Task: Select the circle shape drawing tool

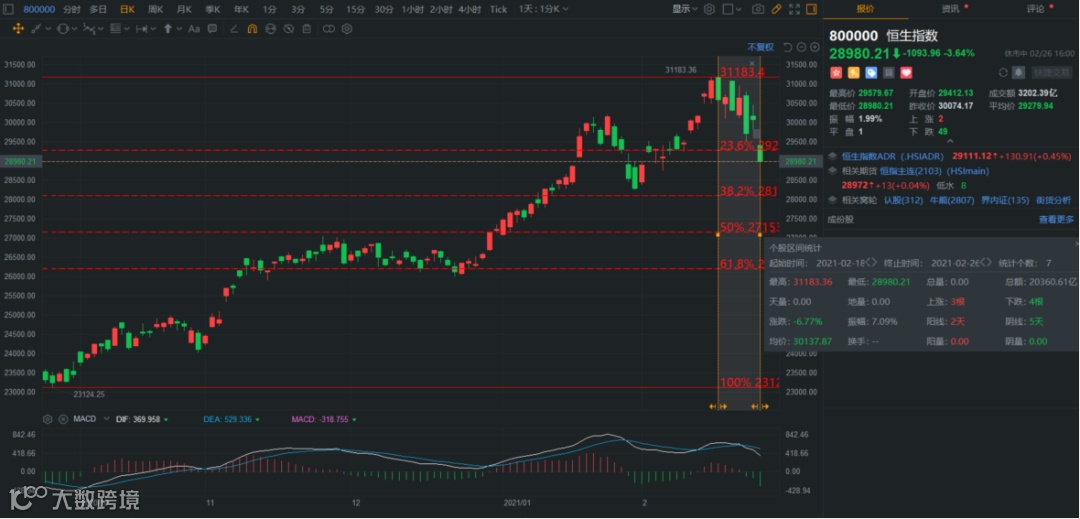Action: point(63,29)
